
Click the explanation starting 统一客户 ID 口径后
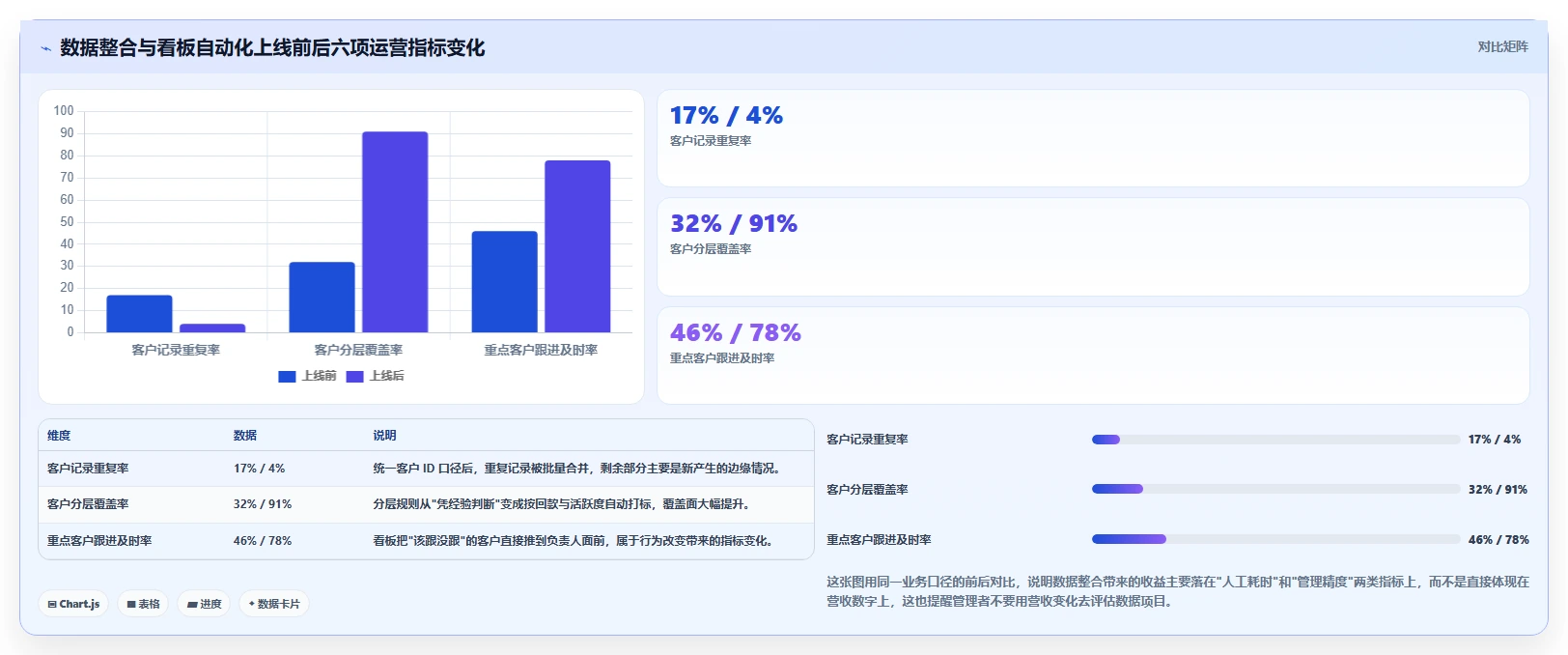point(579,469)
